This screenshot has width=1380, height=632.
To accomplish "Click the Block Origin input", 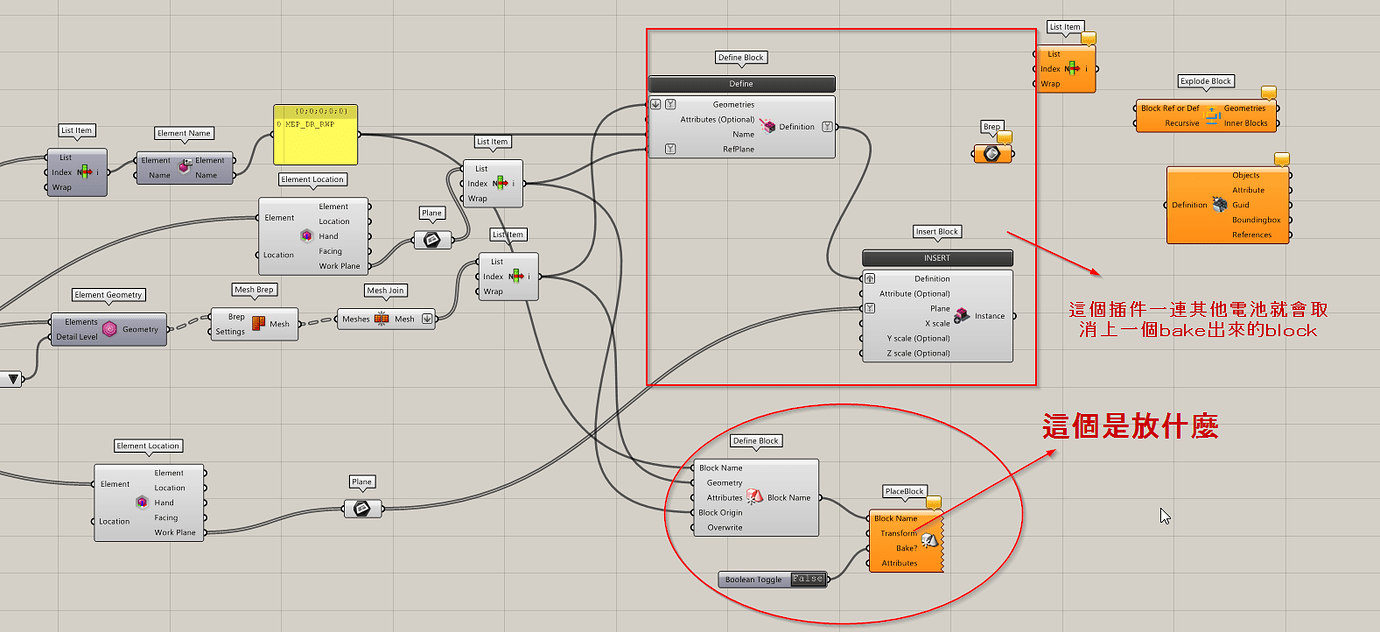I will tap(721, 513).
